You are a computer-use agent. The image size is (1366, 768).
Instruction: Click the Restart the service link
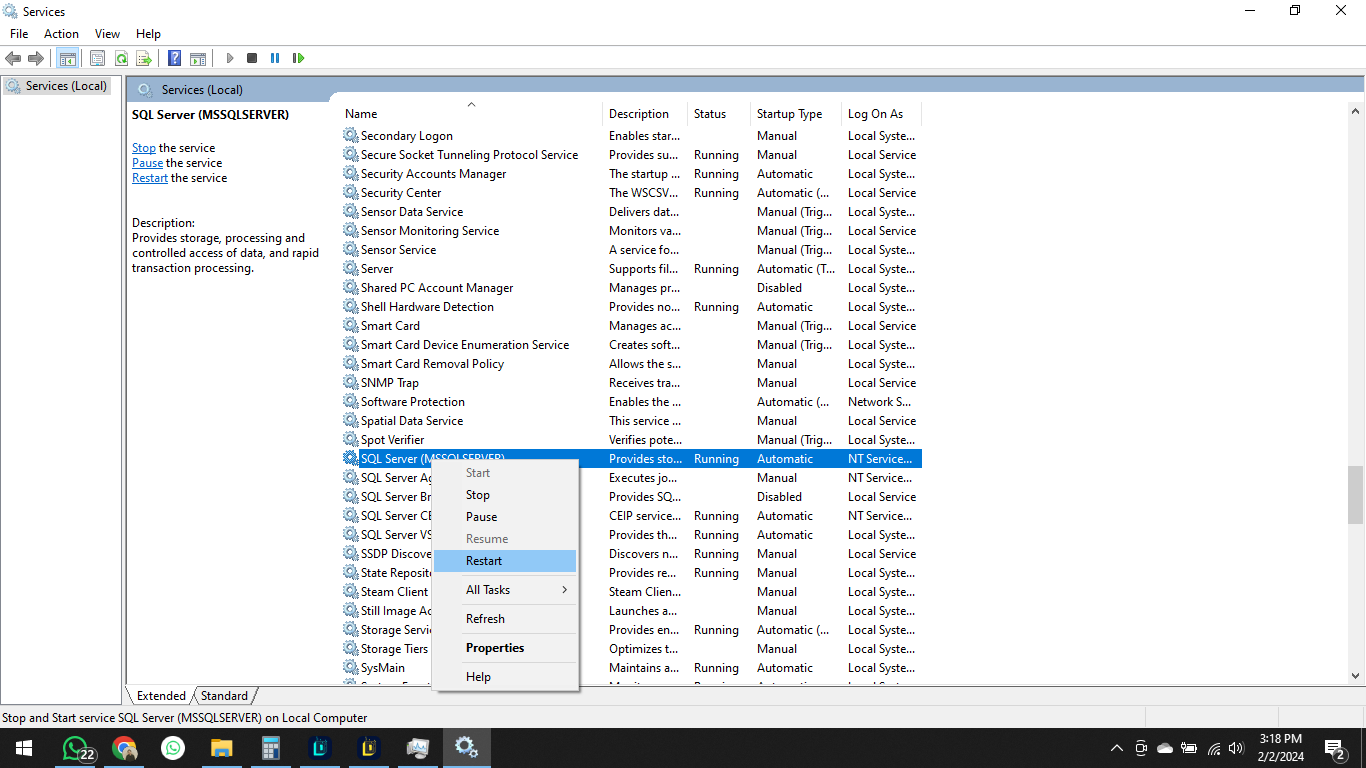tap(150, 178)
